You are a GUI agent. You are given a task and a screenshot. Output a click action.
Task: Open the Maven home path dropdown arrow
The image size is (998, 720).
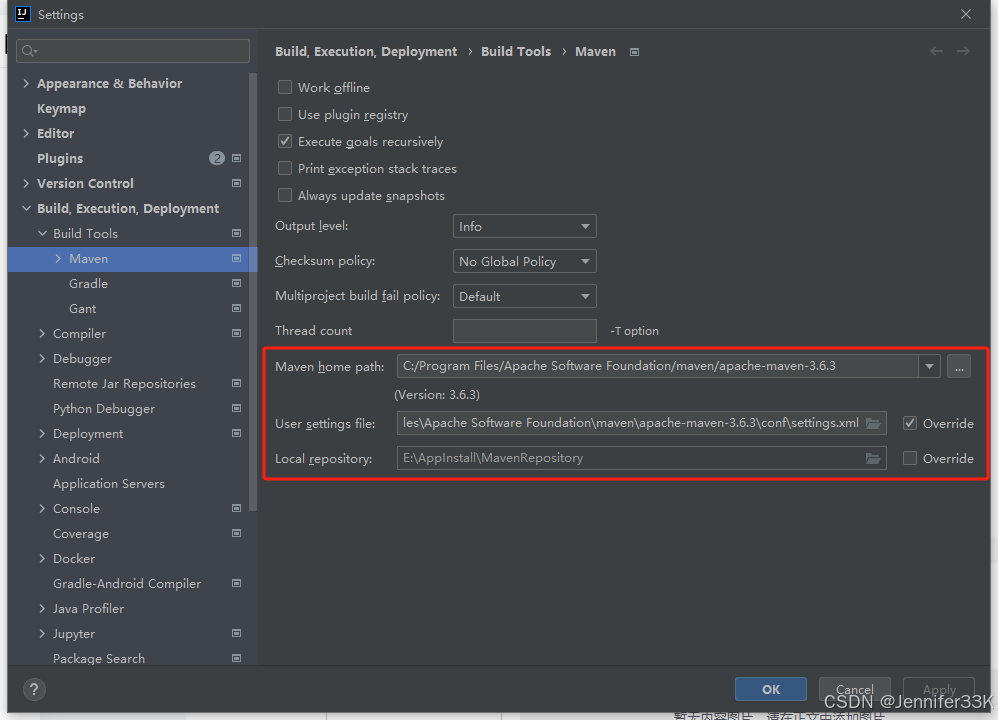(929, 366)
